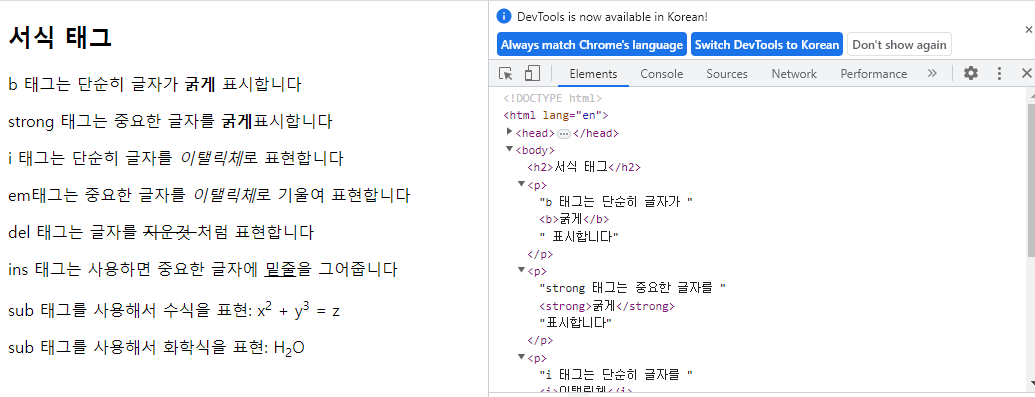This screenshot has width=1035, height=397.
Task: Select the DOCTYPE html line
Action: click(x=552, y=98)
